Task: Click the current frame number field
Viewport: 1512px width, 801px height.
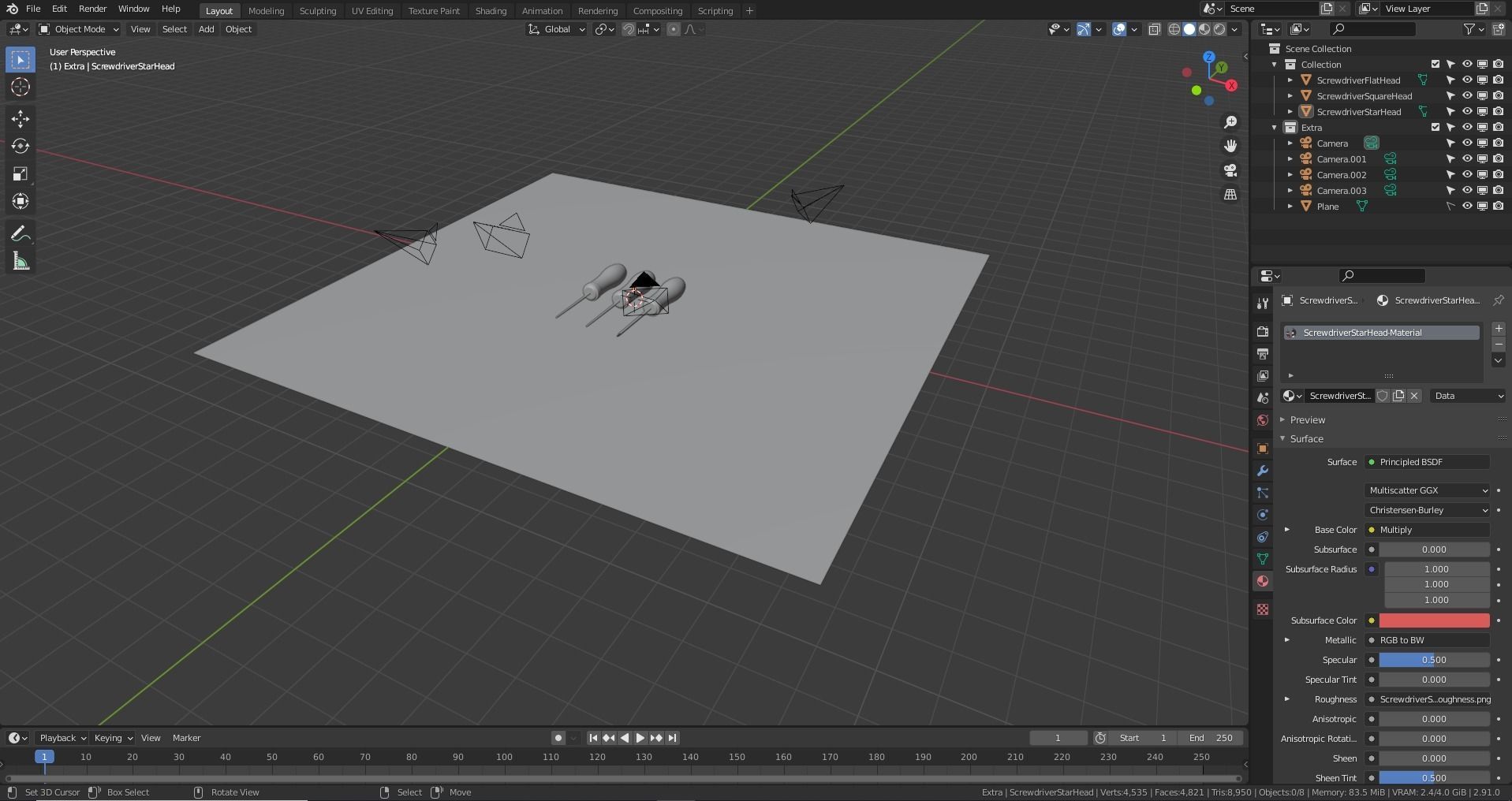Action: pos(1058,738)
